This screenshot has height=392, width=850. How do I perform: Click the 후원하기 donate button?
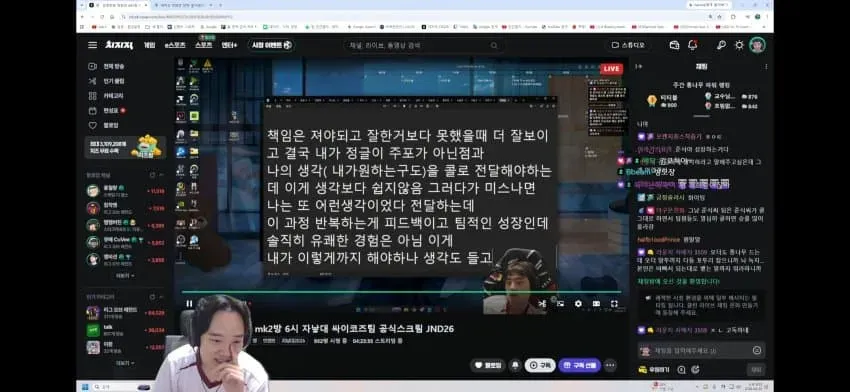point(654,369)
